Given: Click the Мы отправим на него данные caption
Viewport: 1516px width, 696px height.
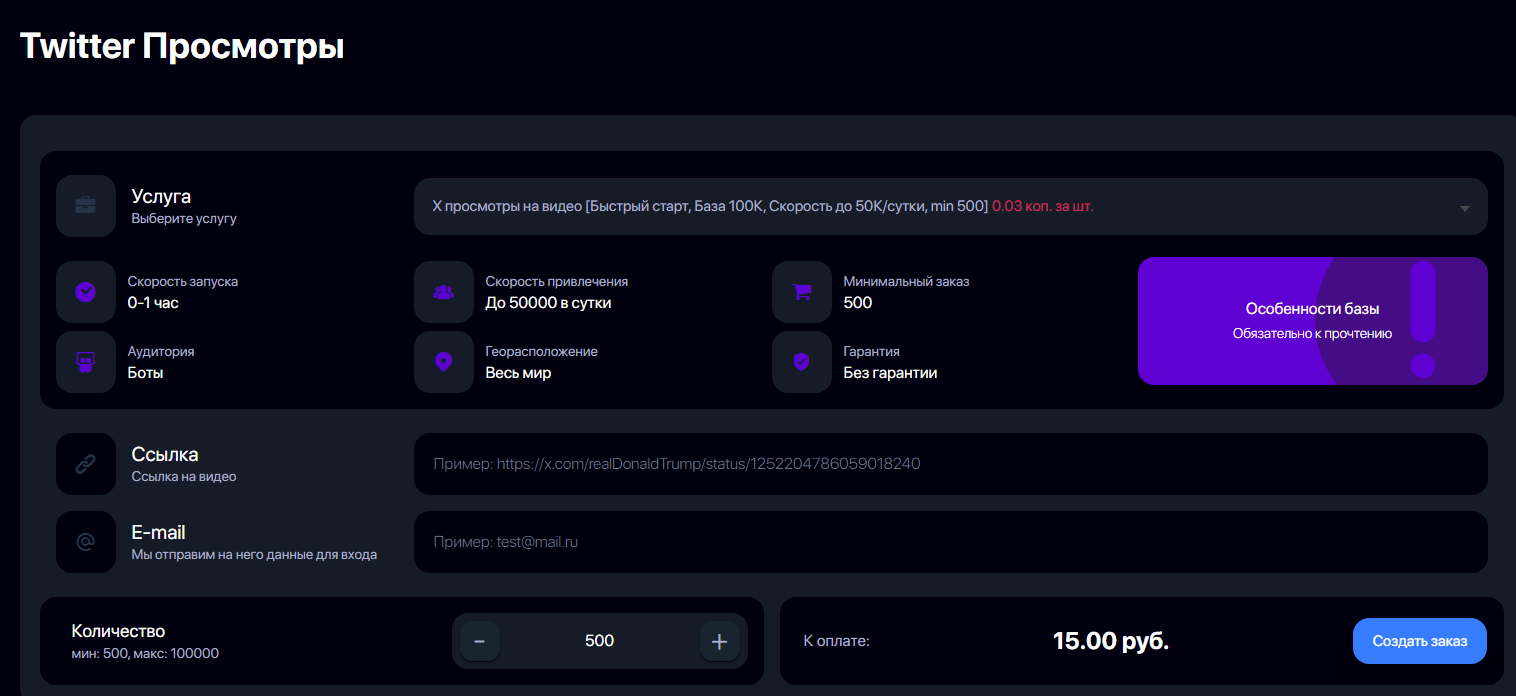Looking at the screenshot, I should 254,554.
